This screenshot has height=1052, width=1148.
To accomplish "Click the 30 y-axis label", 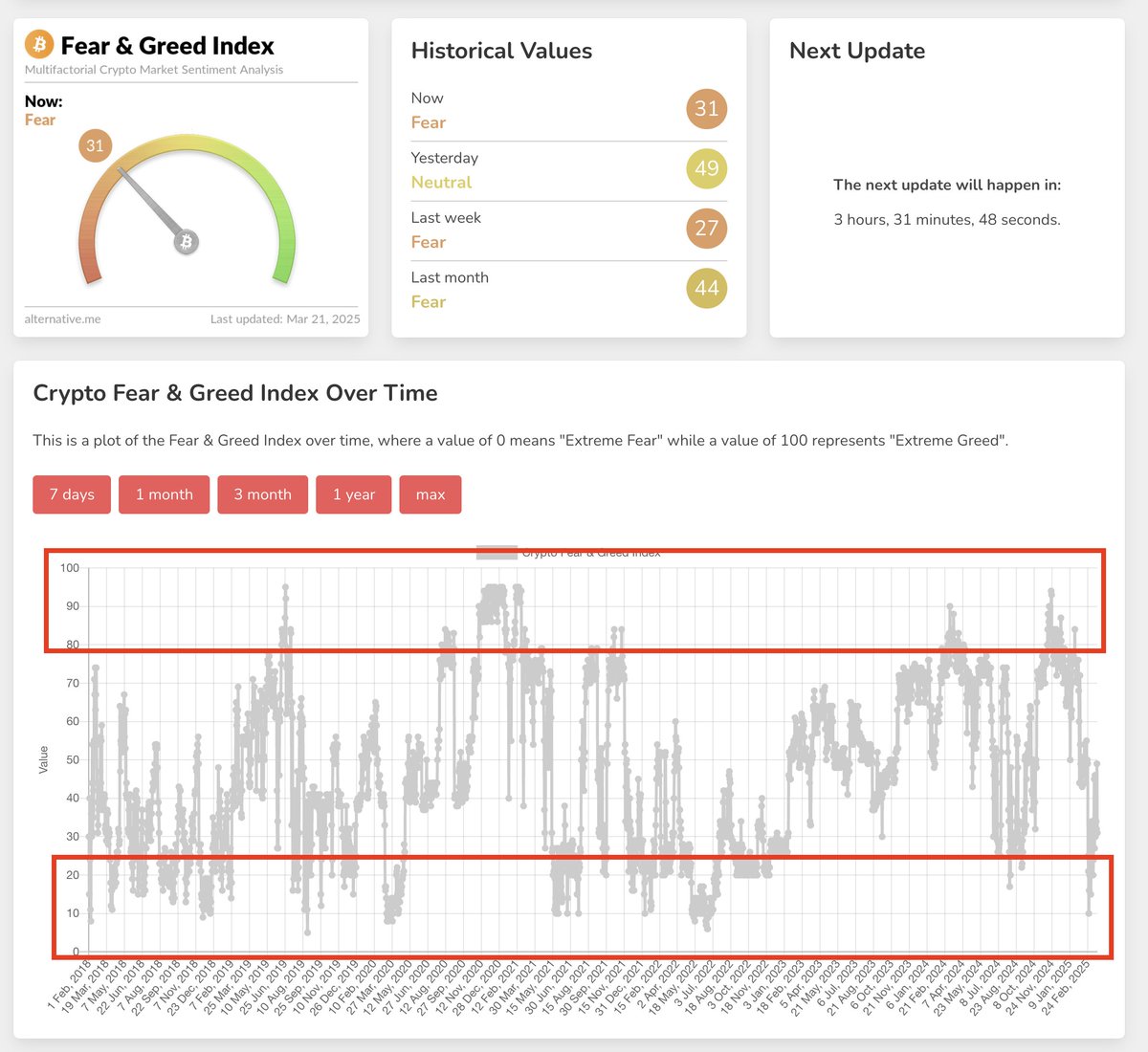I will (73, 837).
